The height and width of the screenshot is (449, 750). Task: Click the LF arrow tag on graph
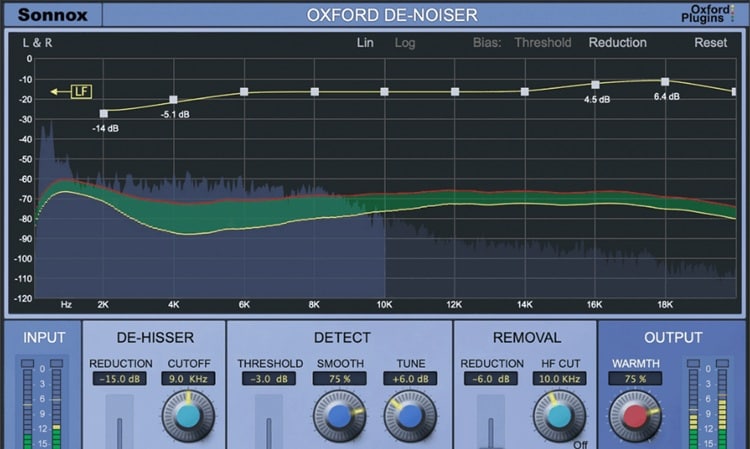[x=72, y=91]
